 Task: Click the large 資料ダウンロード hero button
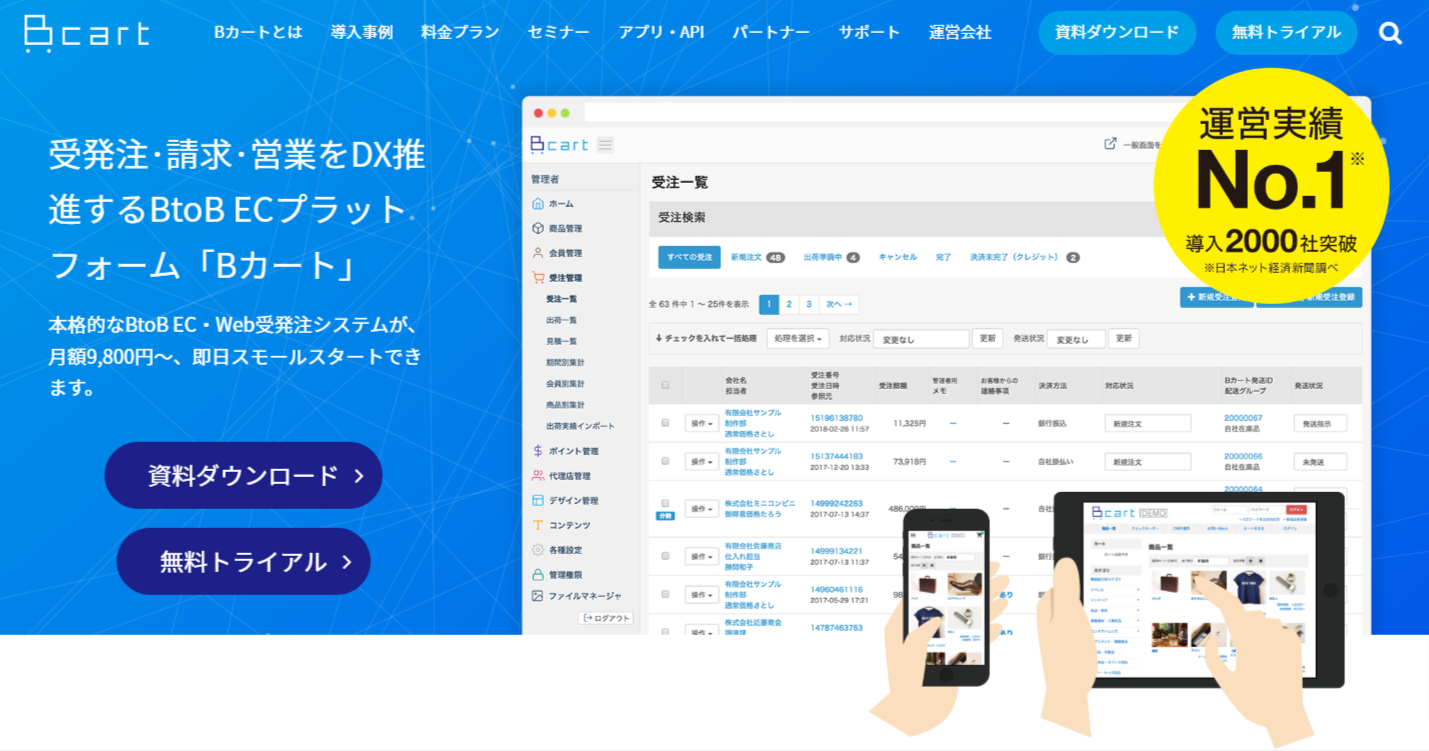click(x=243, y=475)
